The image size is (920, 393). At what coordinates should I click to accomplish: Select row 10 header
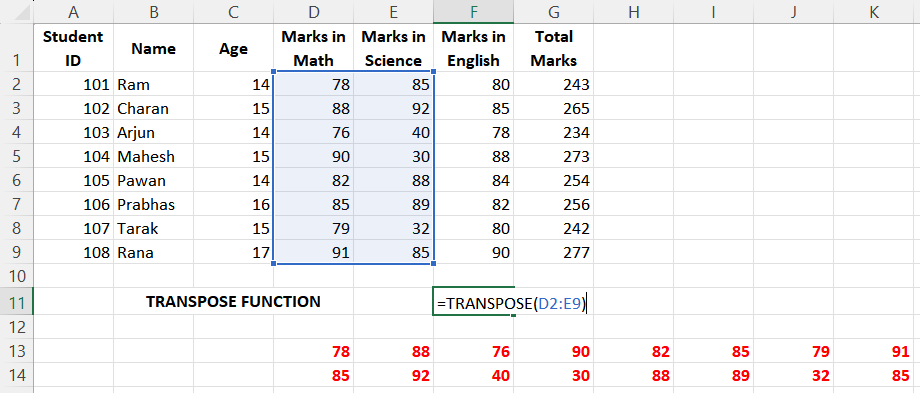pyautogui.click(x=16, y=276)
